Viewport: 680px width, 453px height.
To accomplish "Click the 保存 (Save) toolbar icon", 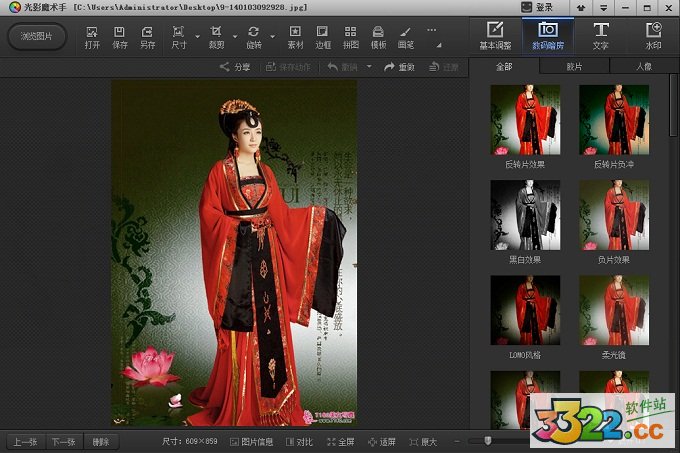I will [120, 37].
